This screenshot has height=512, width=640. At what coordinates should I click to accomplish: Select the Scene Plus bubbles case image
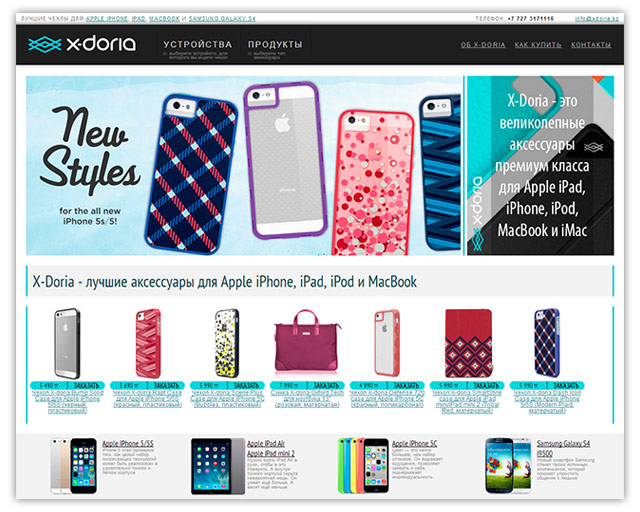click(227, 343)
